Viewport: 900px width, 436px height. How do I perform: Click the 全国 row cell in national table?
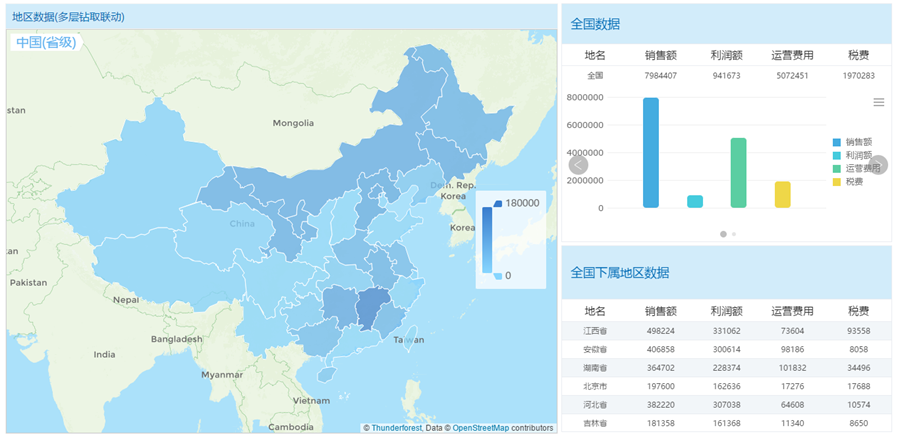coord(595,75)
